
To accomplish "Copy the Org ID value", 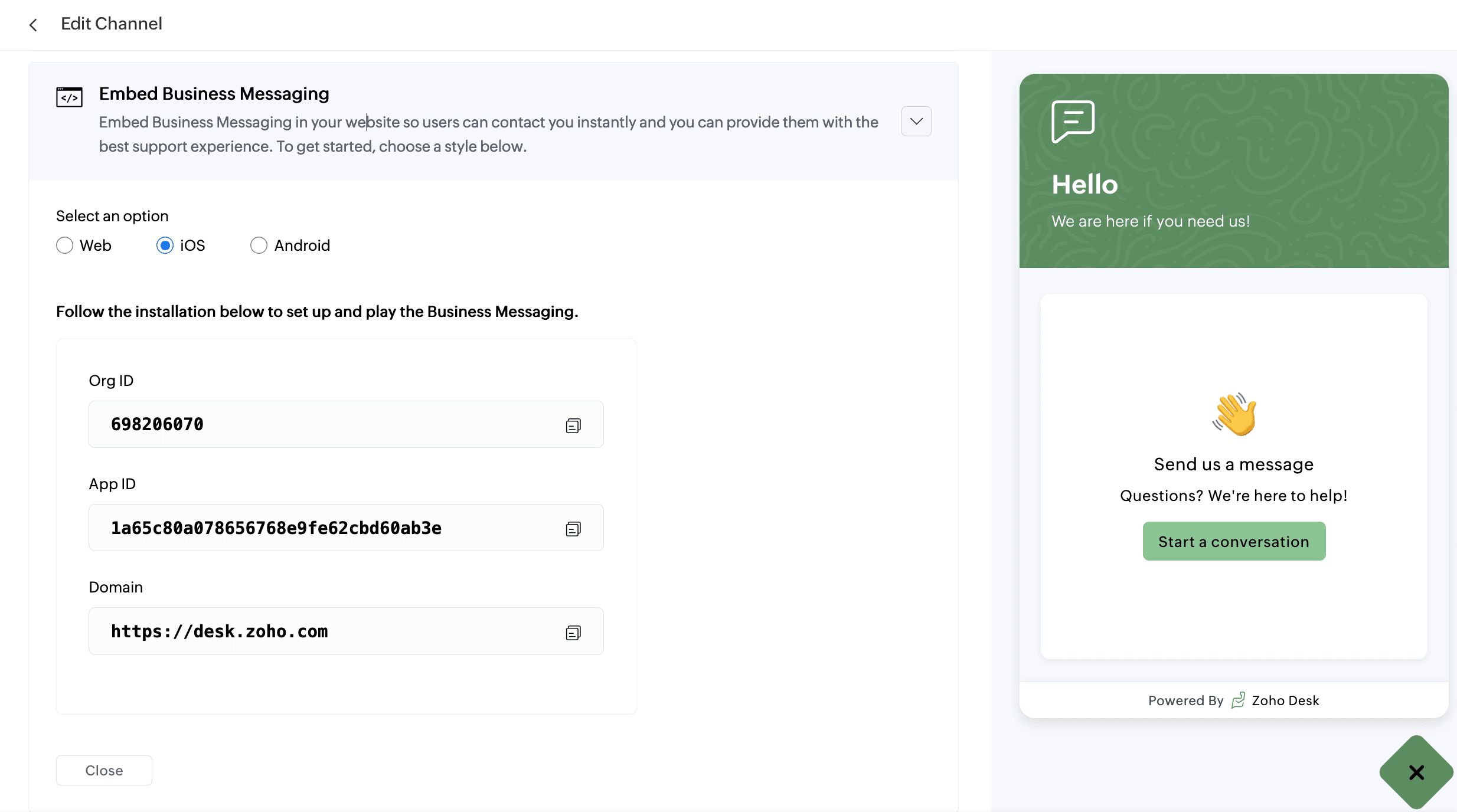I will (573, 425).
